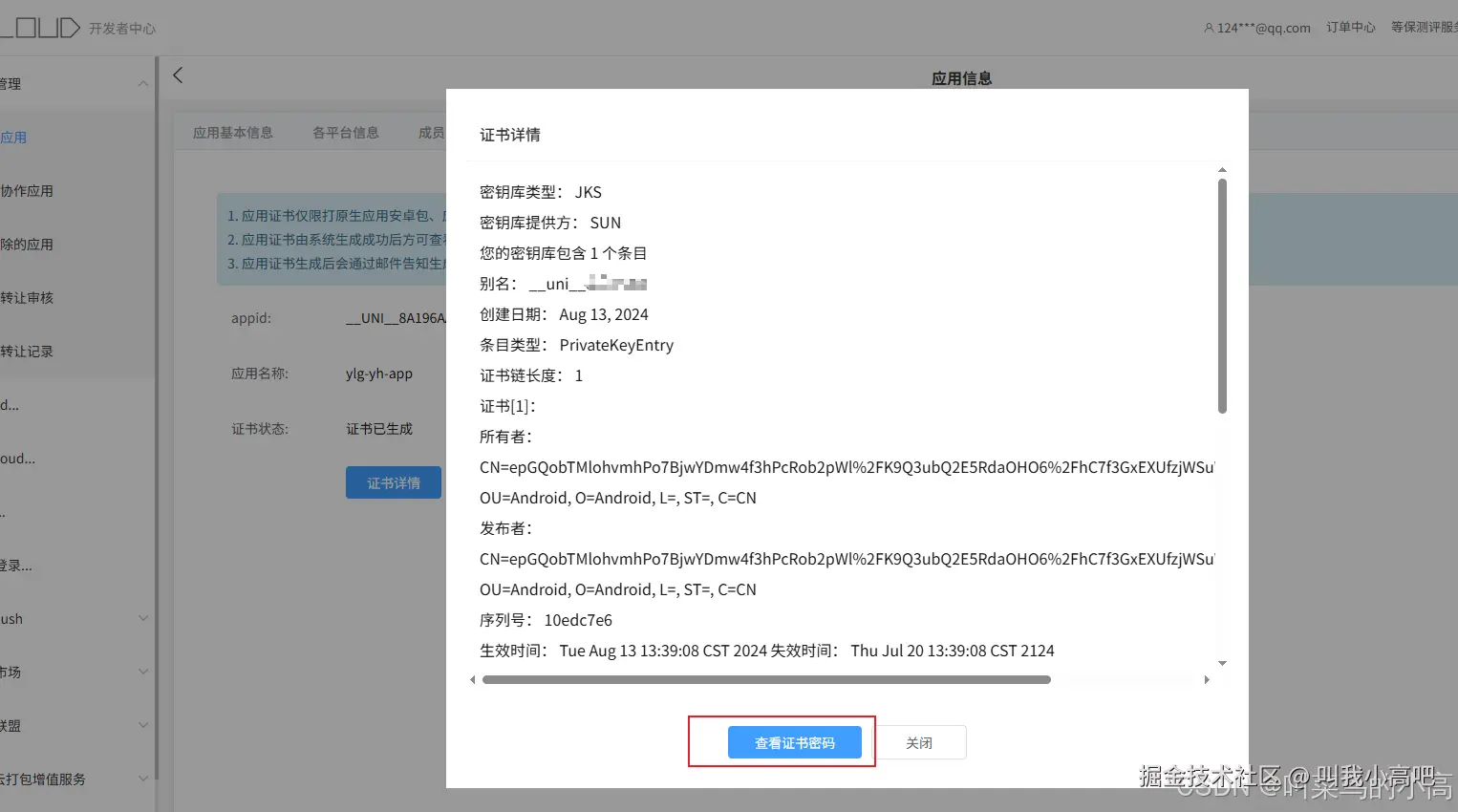Click the 生效时间 Tue Aug 13 line
Viewport: 1458px width, 812px height.
(x=767, y=651)
